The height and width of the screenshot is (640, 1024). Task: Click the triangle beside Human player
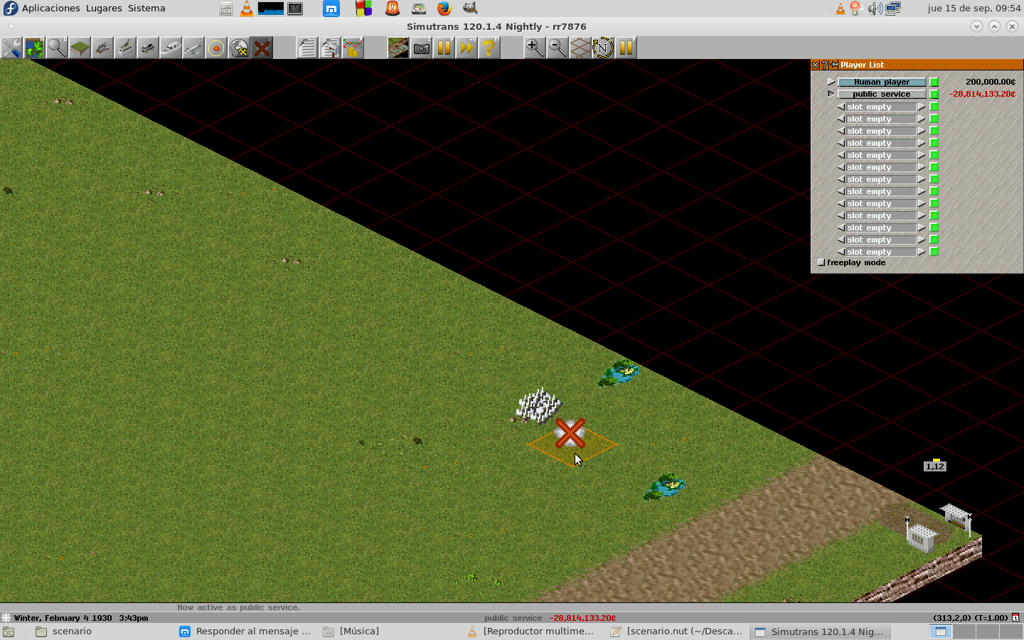point(831,82)
